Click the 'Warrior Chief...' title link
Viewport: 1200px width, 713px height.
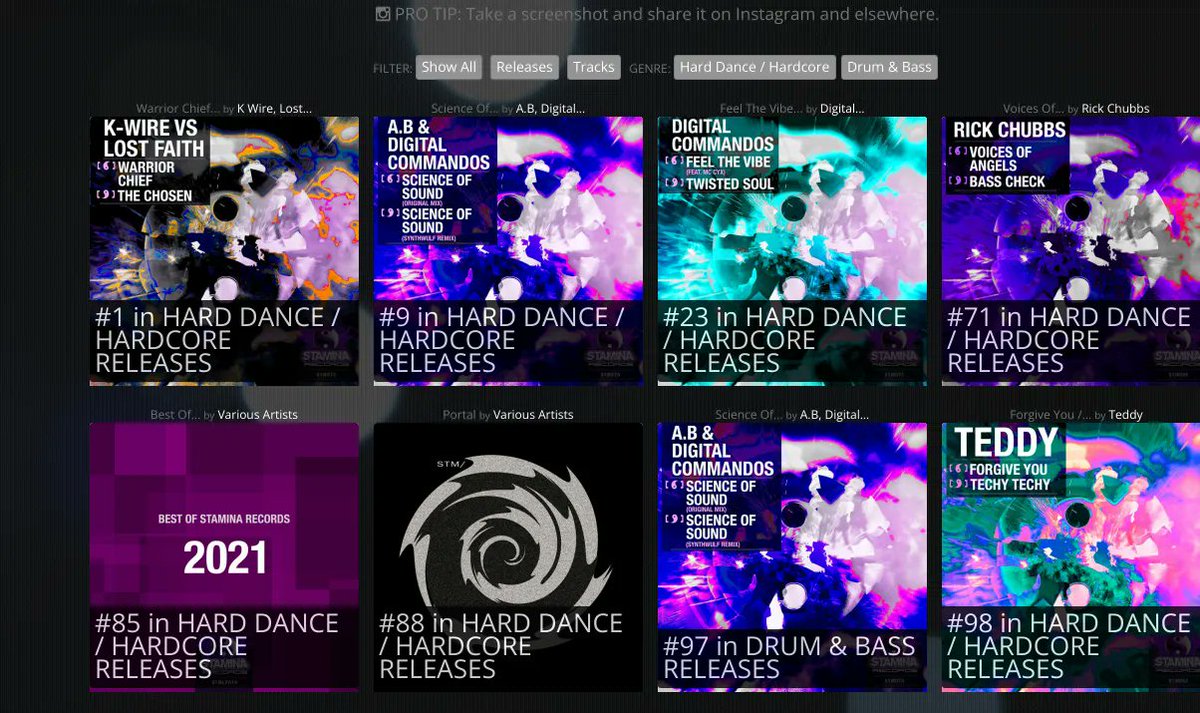pos(177,108)
